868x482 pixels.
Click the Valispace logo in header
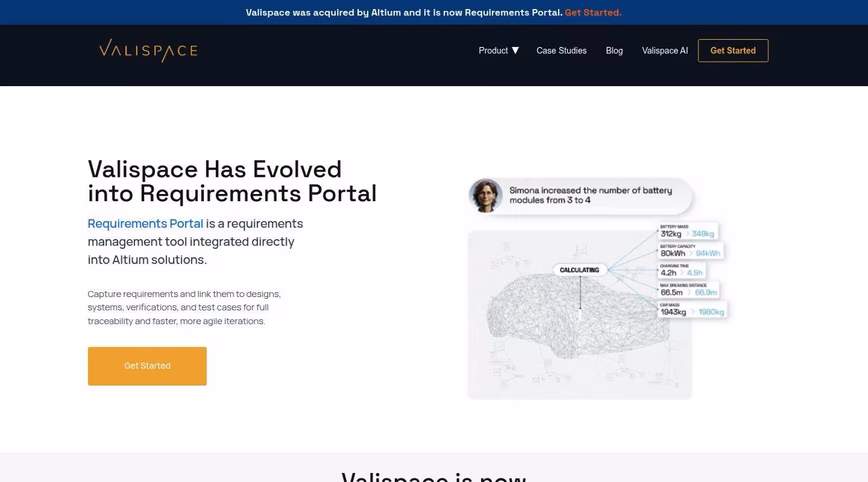[x=148, y=50]
